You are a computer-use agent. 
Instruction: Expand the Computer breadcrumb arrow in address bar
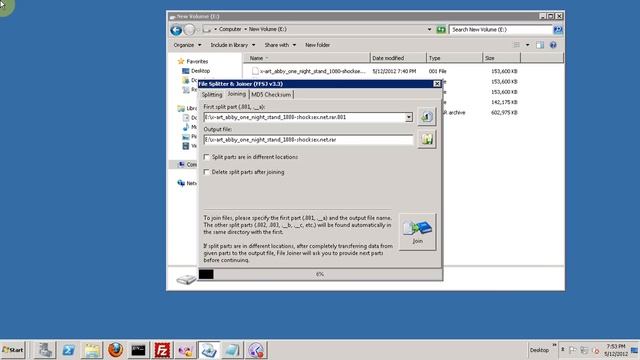point(245,29)
